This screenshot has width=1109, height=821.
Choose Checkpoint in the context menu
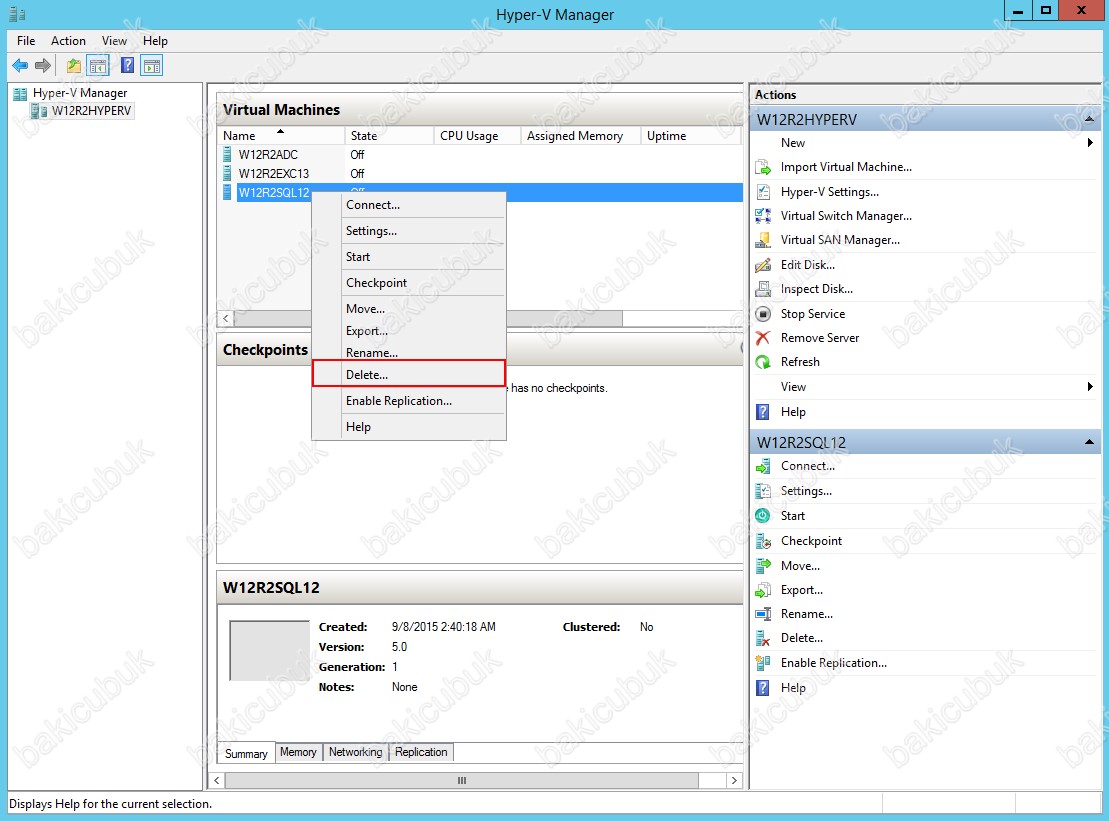click(409, 283)
